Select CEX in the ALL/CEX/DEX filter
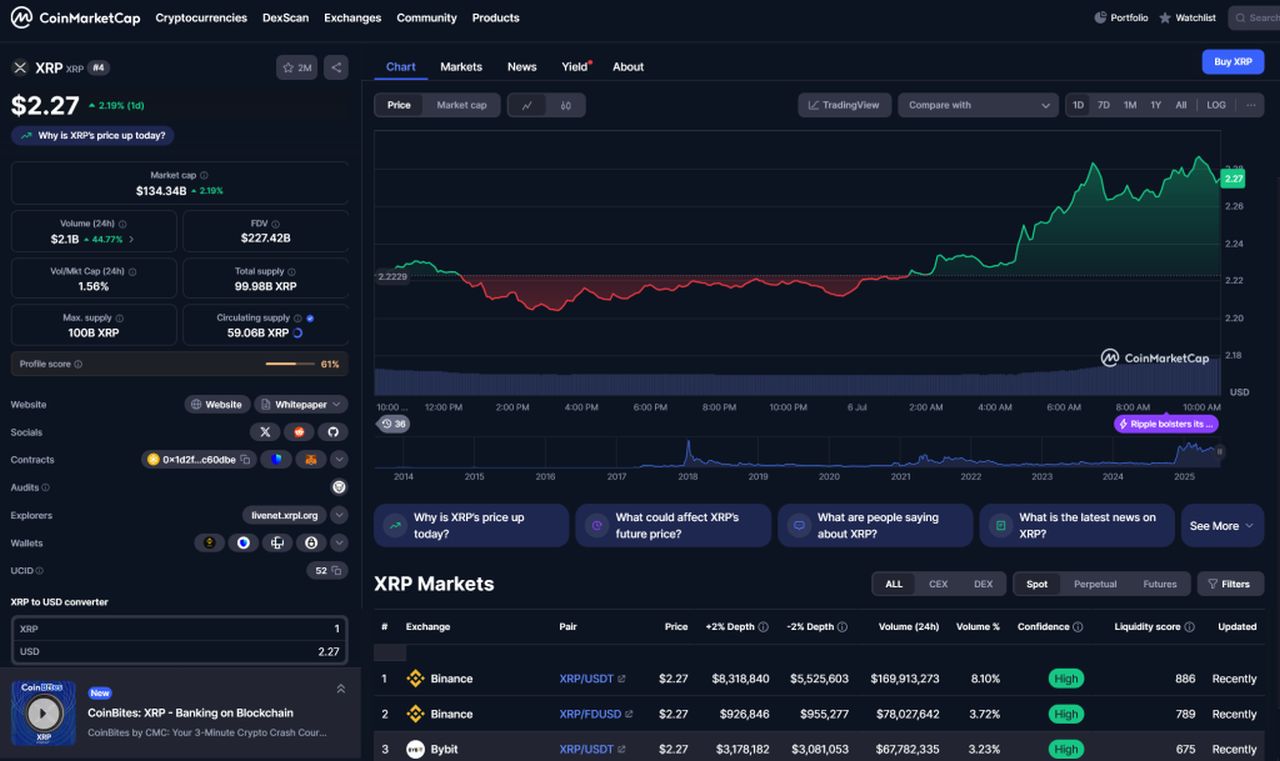 938,583
